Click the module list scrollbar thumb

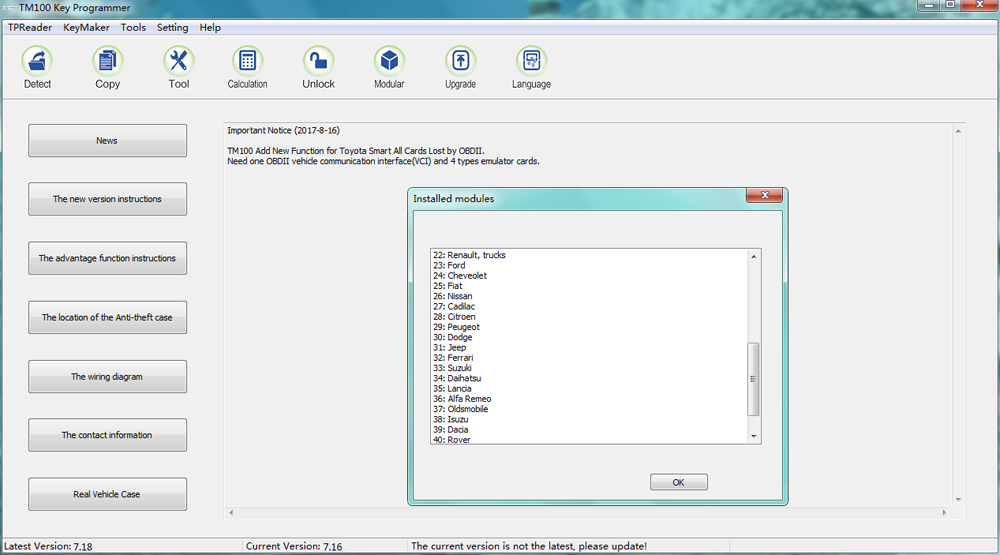click(754, 379)
